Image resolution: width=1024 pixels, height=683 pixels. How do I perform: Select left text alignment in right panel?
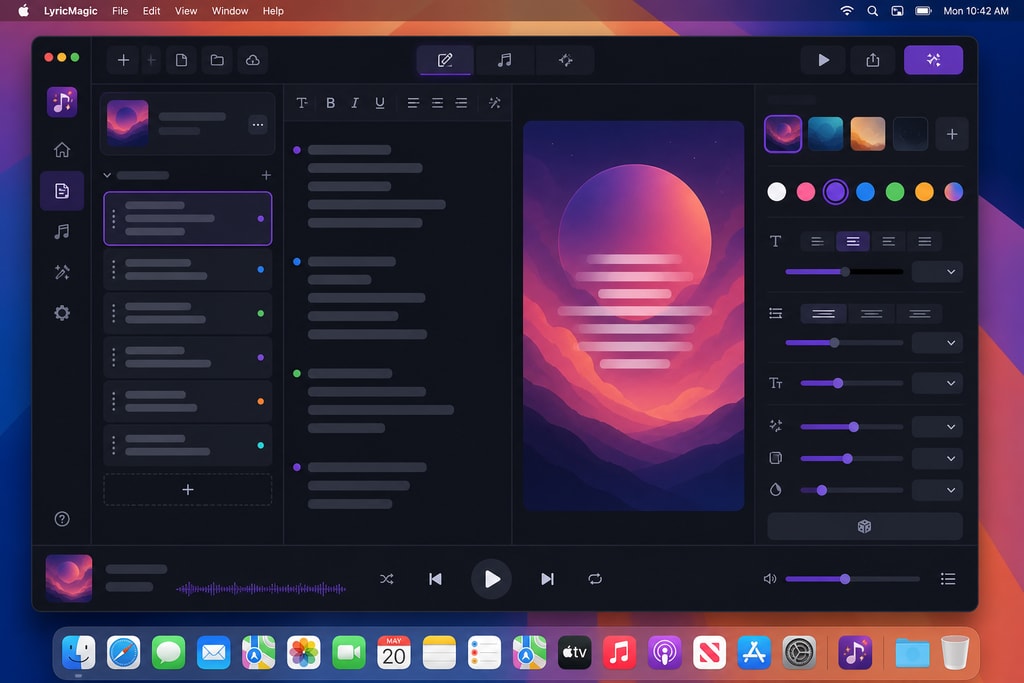[x=817, y=242]
